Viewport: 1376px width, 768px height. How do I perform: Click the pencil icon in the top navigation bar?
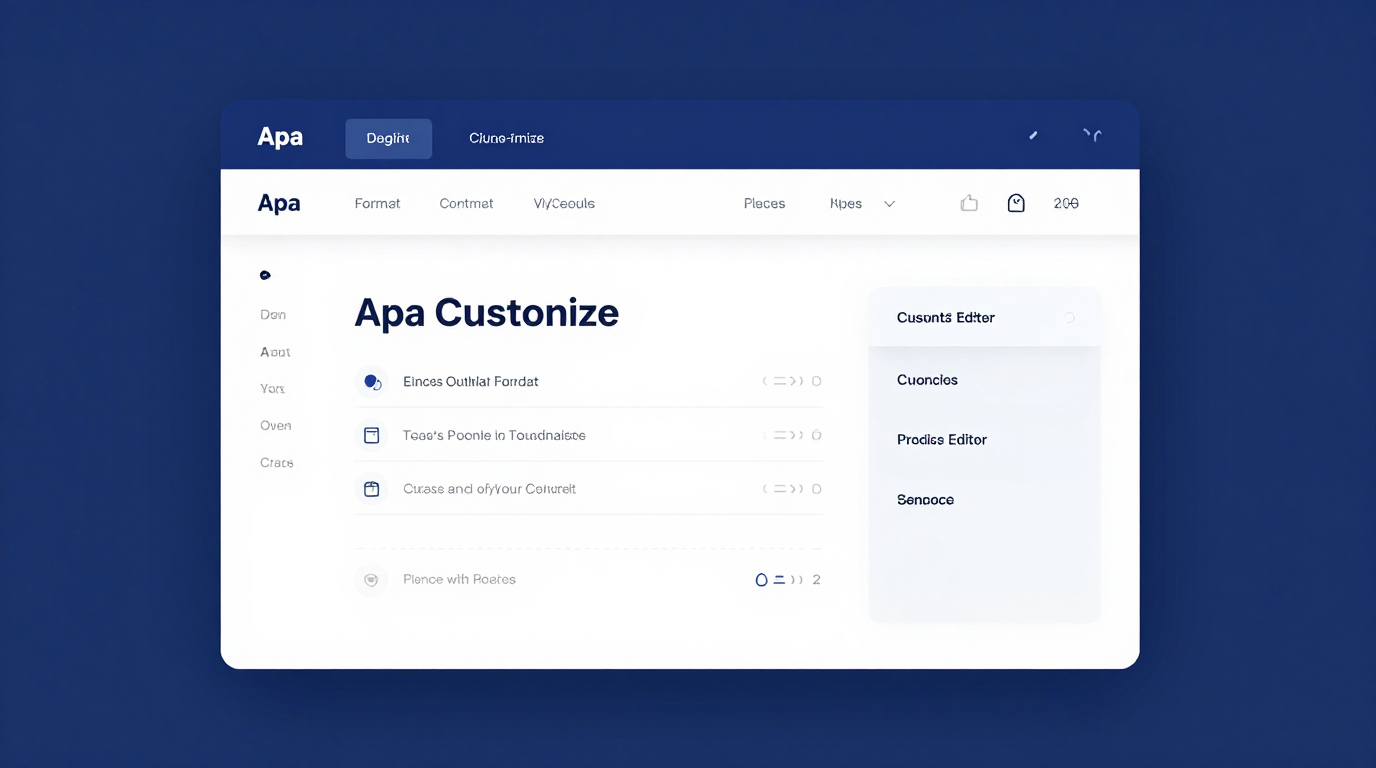1033,134
